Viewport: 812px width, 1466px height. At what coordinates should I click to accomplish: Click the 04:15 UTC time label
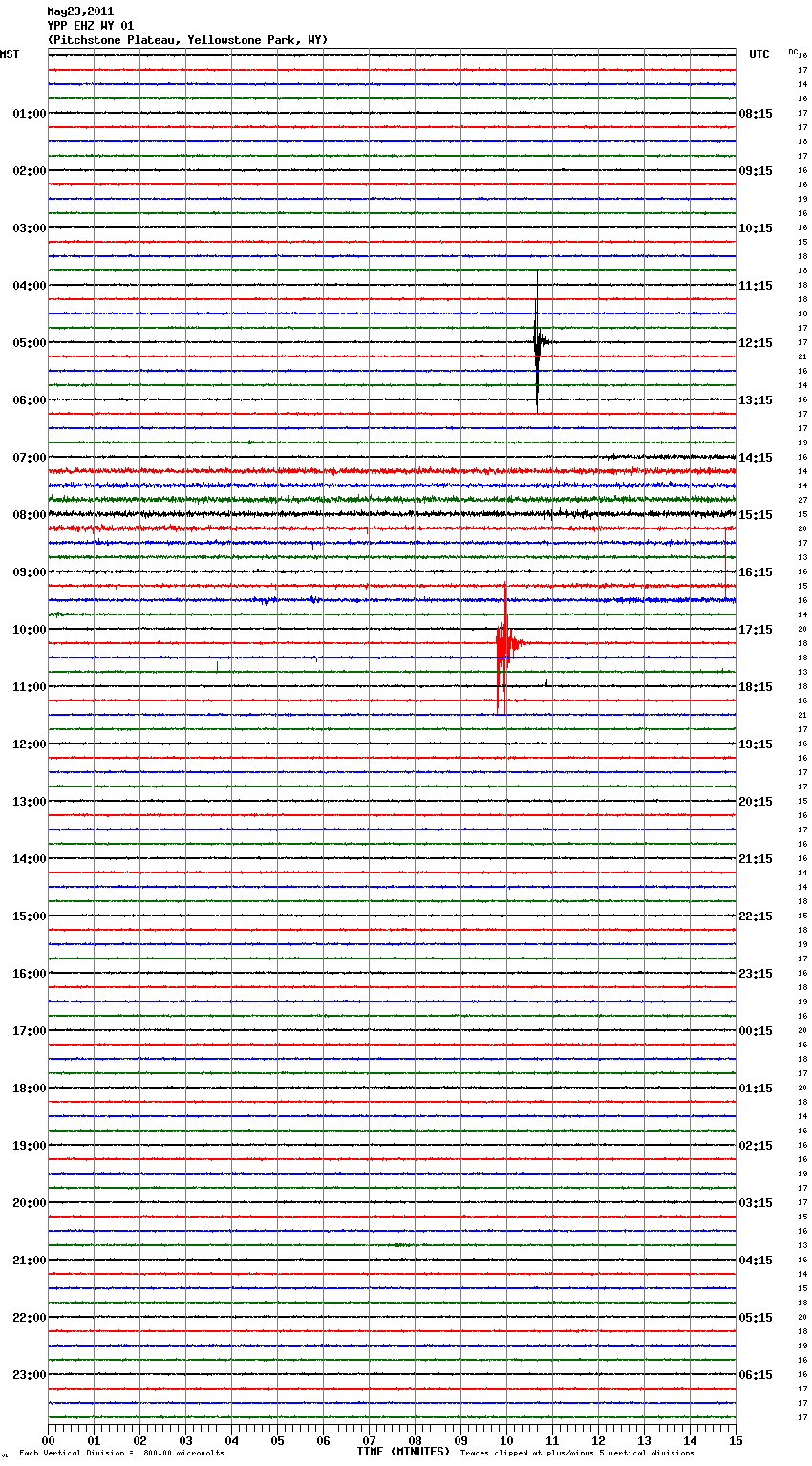[x=756, y=1261]
